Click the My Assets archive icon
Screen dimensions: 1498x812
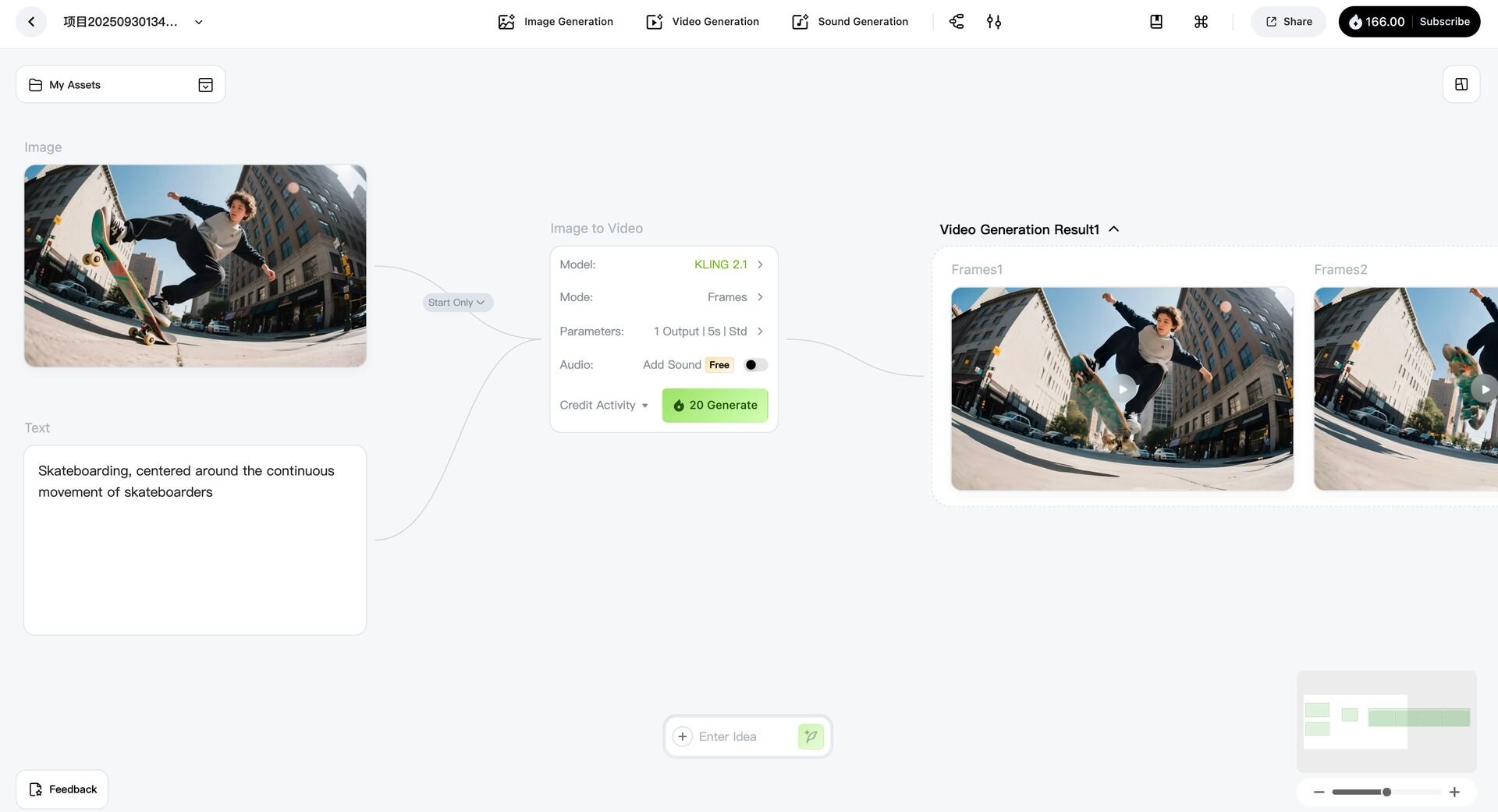pyautogui.click(x=205, y=85)
